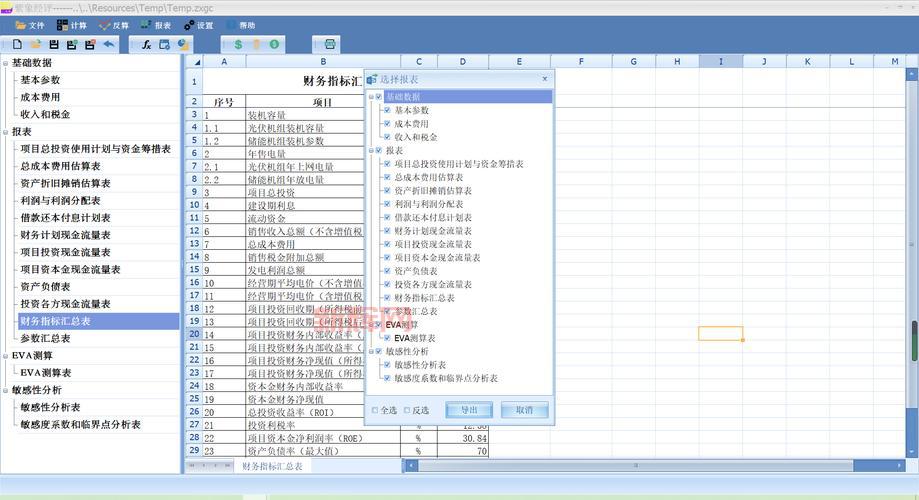Screen dimensions: 919x500
Task: Uncheck 敏感性分析表 in the dialog
Action: coord(387,365)
